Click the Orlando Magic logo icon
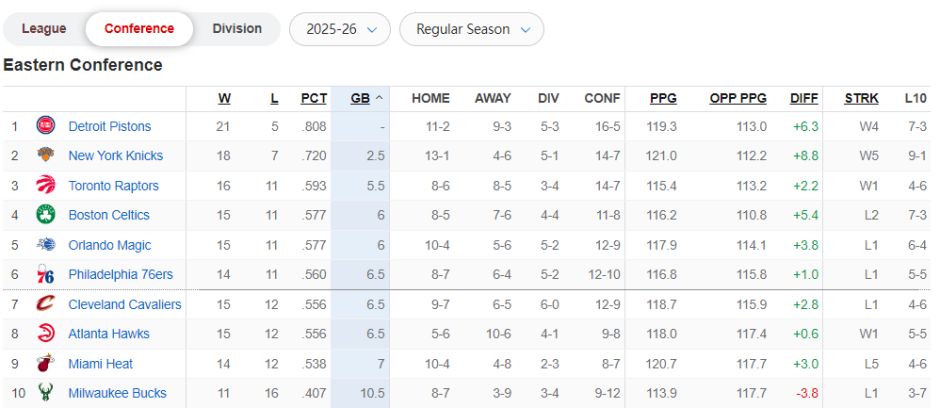Screen dimensions: 940x408 [46, 245]
